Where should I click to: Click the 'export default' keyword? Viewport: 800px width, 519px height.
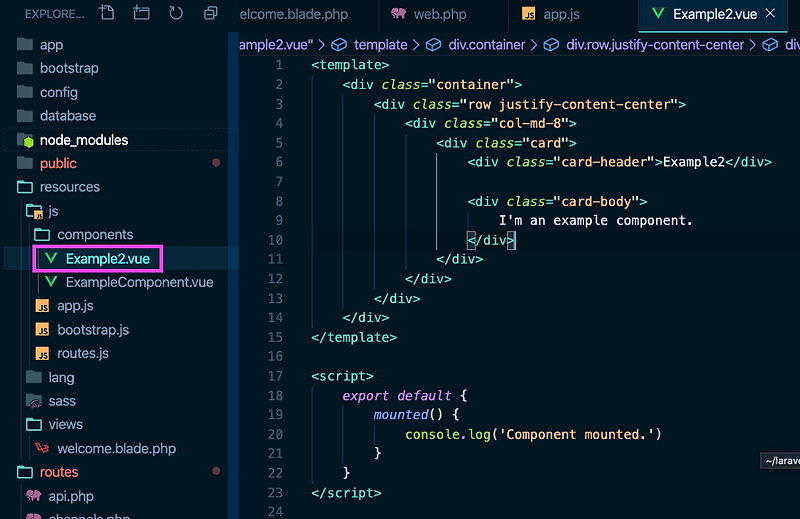point(396,396)
